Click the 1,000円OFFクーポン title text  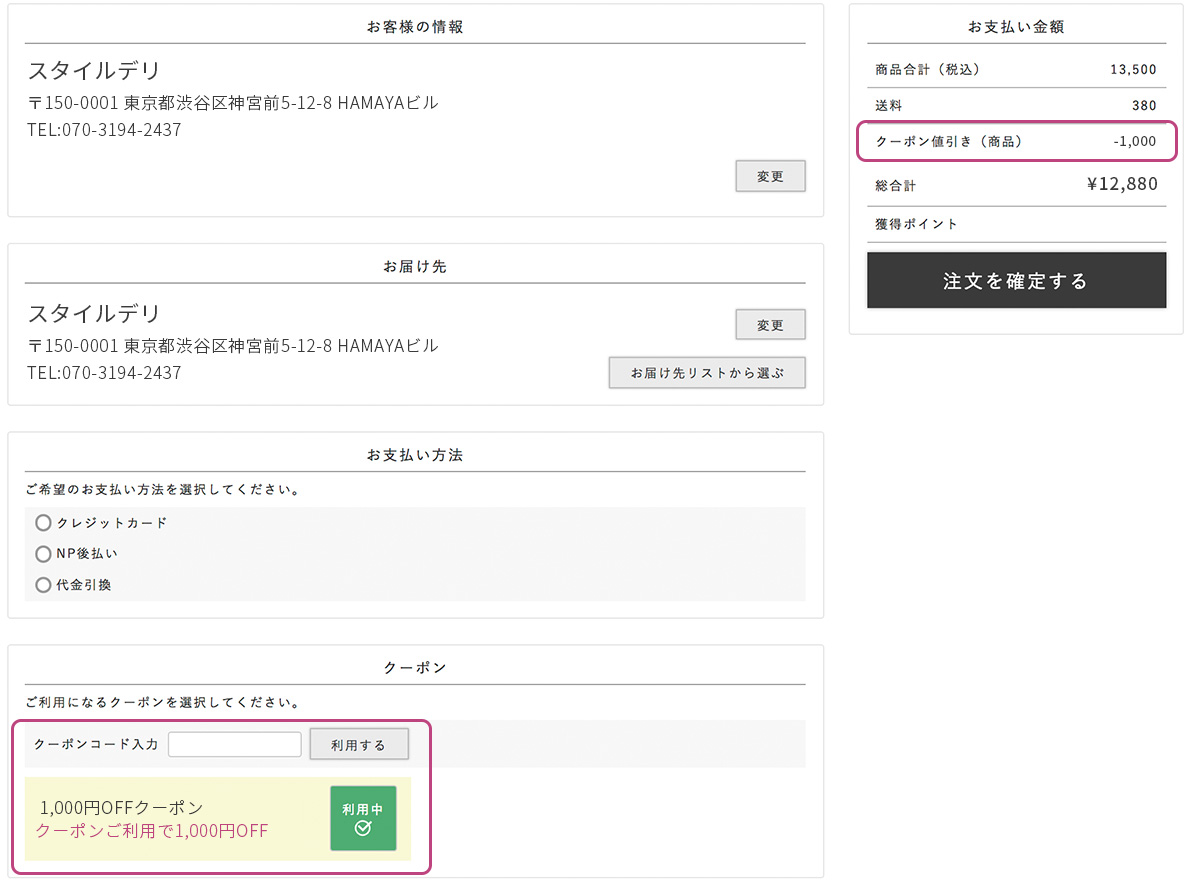121,807
